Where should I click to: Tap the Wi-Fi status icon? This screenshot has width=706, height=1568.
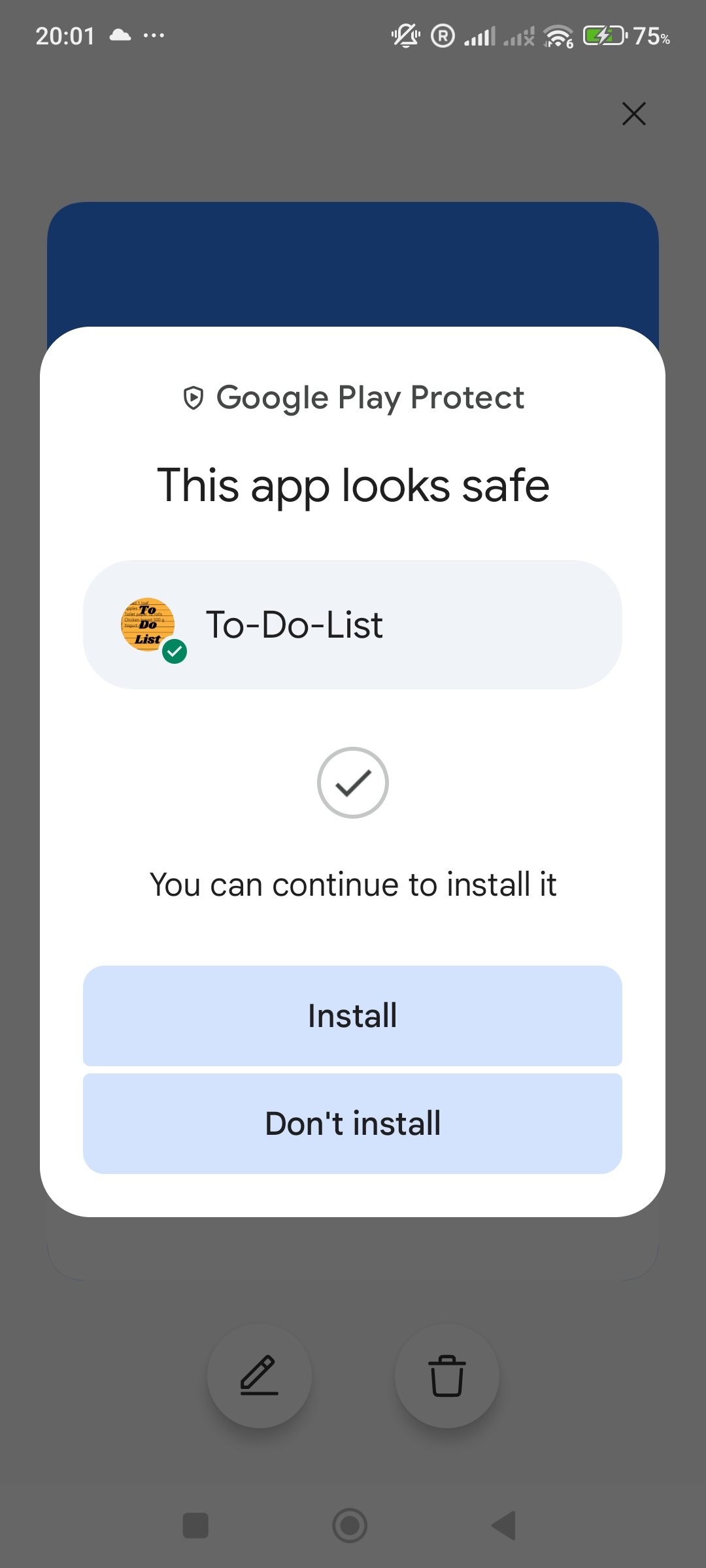pos(558,36)
